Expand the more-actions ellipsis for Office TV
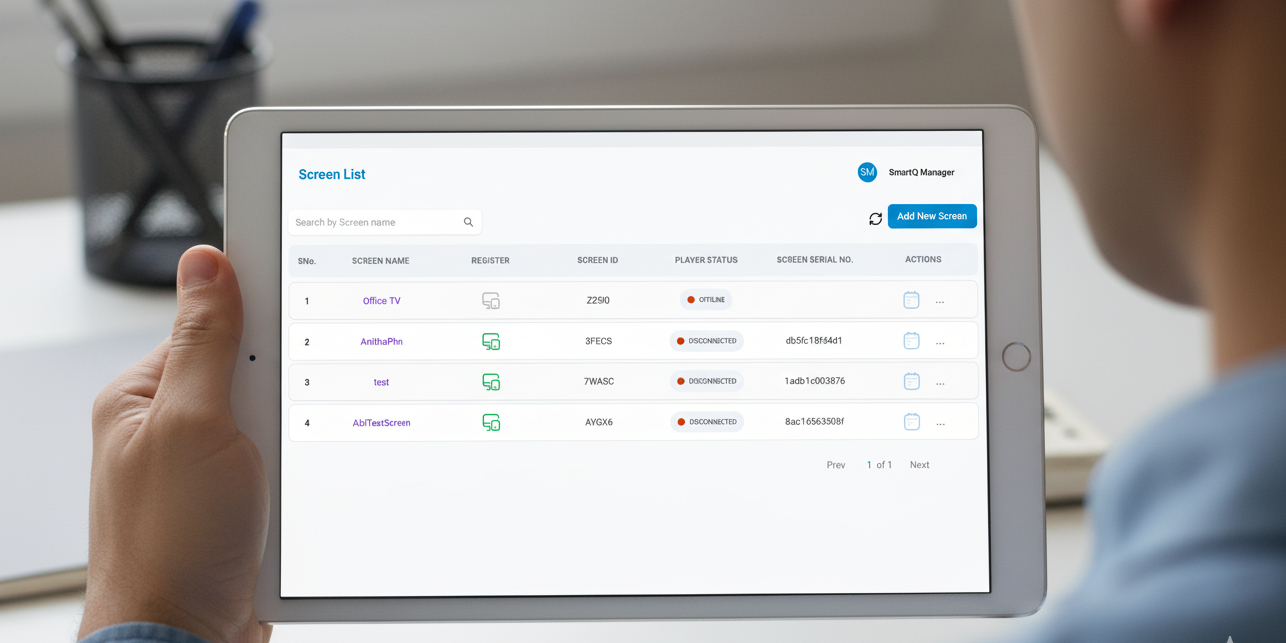This screenshot has width=1286, height=643. click(940, 301)
